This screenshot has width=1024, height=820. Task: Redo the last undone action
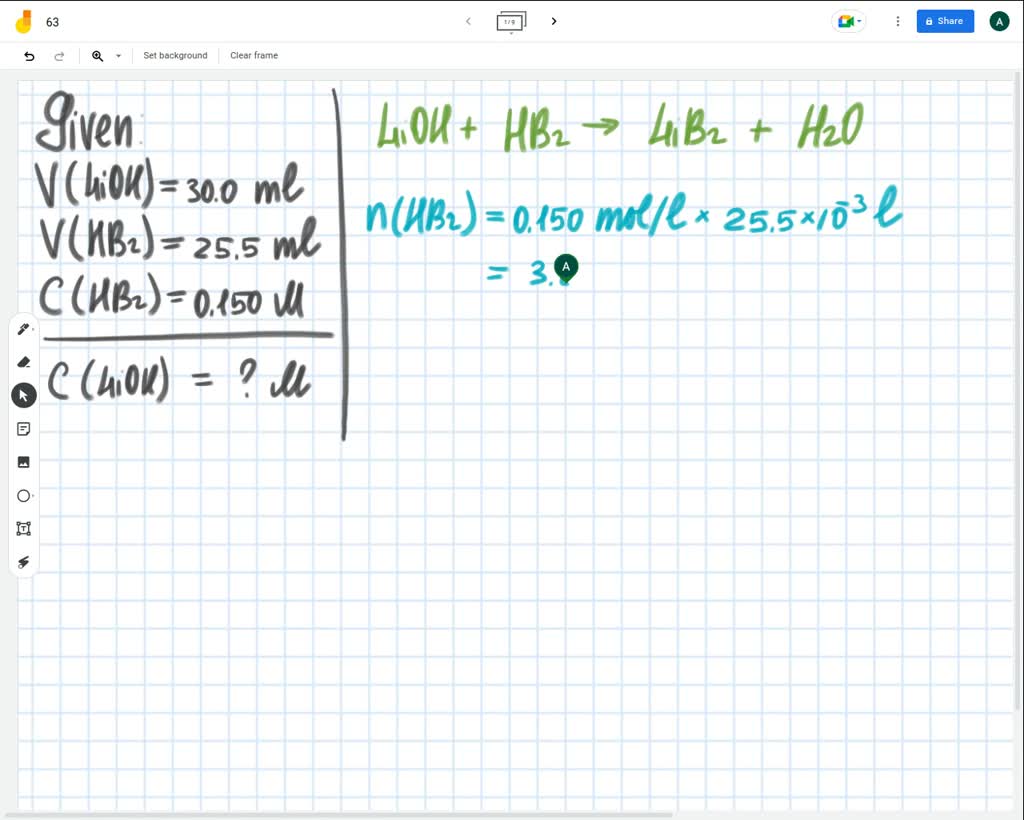coord(59,56)
